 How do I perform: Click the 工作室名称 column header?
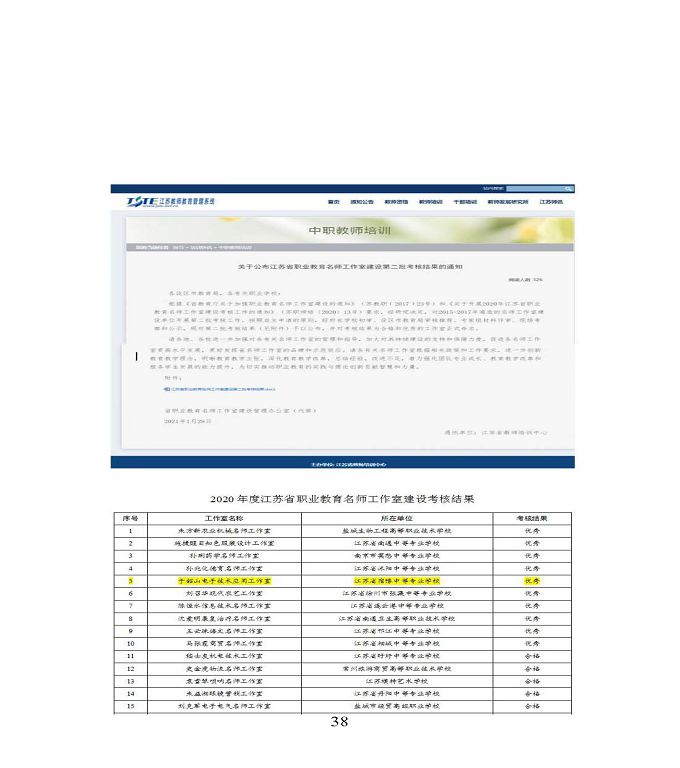point(224,518)
